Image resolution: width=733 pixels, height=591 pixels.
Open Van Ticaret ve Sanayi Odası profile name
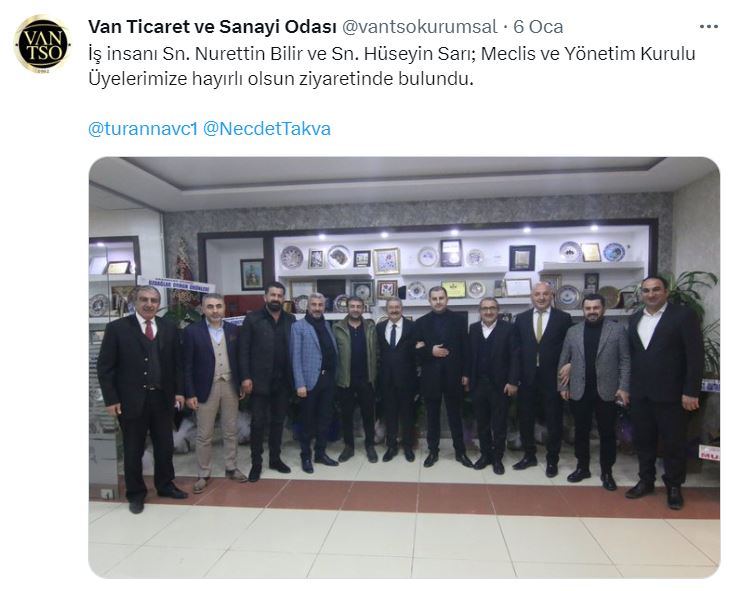click(x=212, y=27)
